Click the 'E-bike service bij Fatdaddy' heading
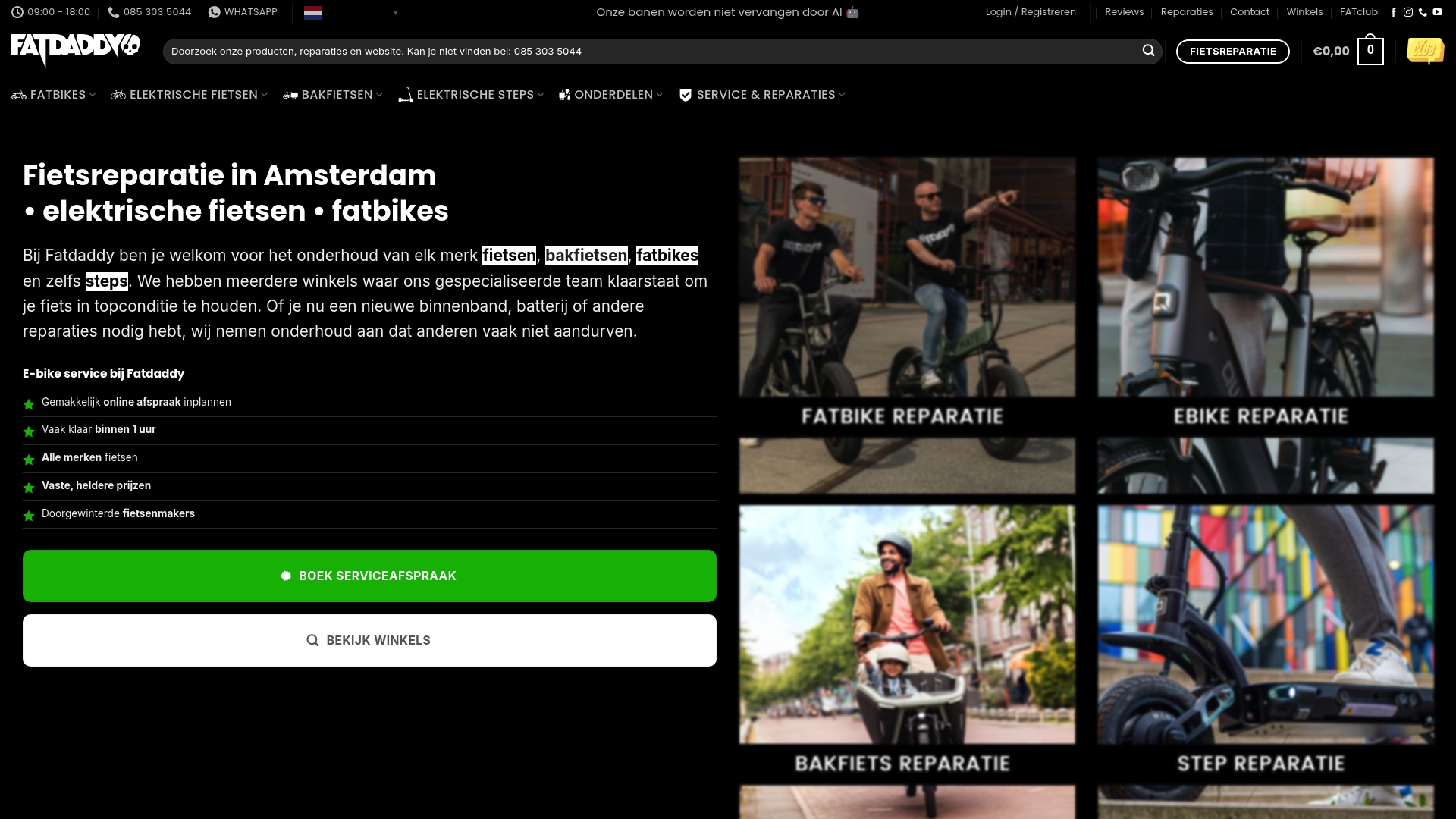The image size is (1456, 819). pos(103,374)
